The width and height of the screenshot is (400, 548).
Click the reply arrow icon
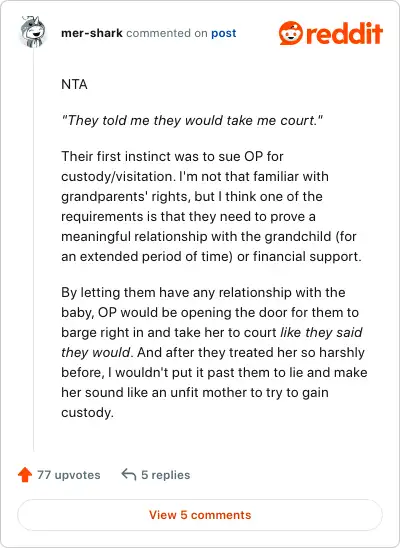coord(129,475)
